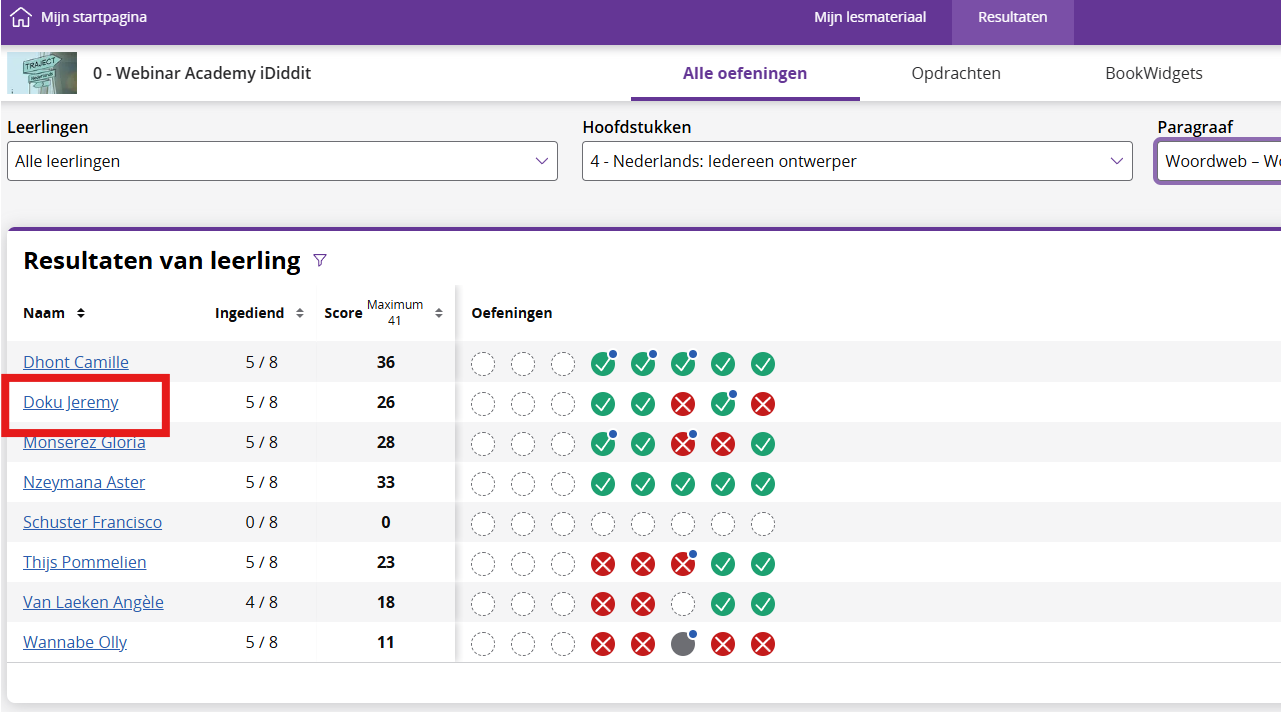
Task: Sort results by Ingediend column
Action: click(x=299, y=313)
